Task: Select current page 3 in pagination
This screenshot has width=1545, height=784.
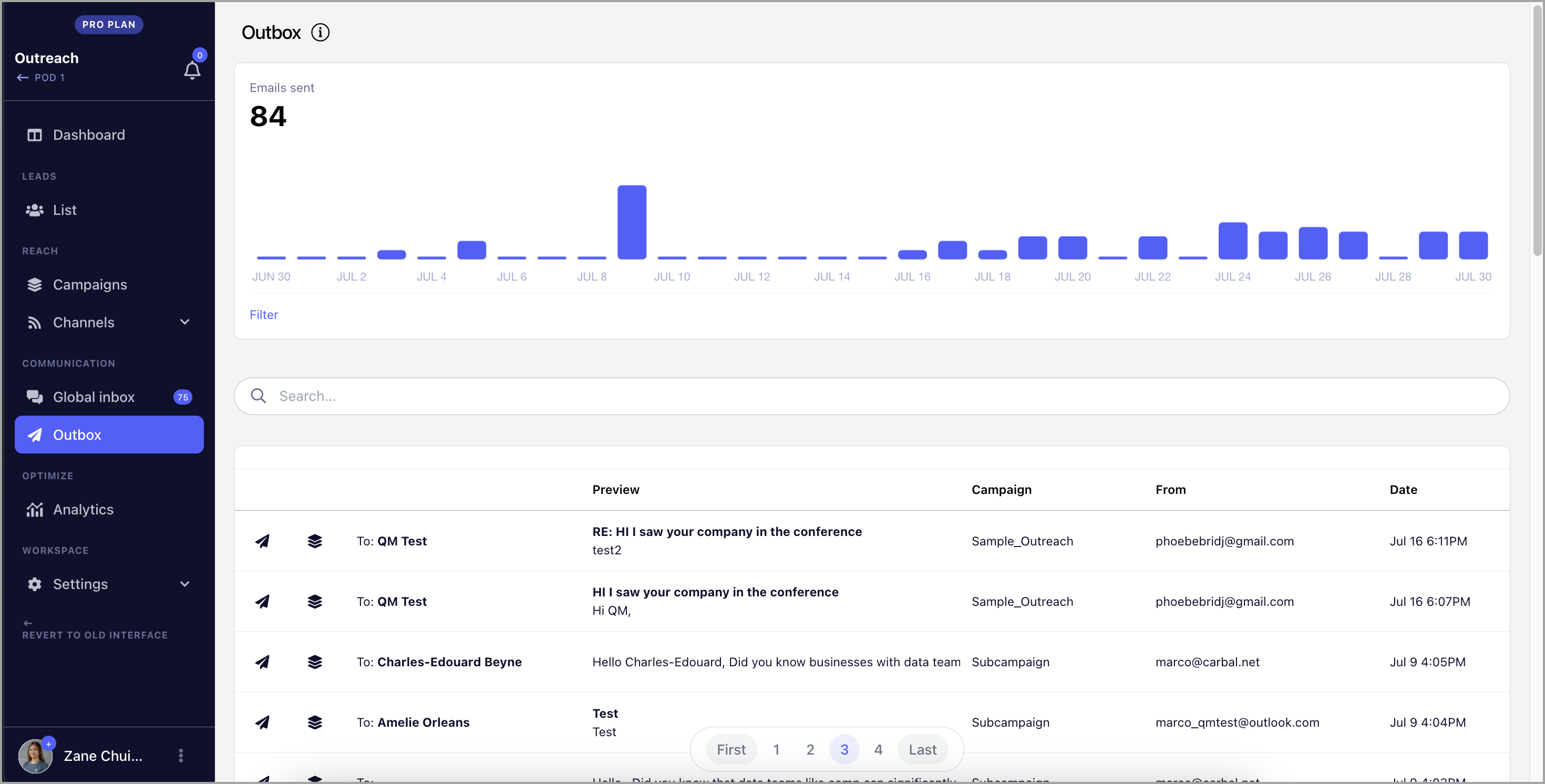Action: coord(844,750)
